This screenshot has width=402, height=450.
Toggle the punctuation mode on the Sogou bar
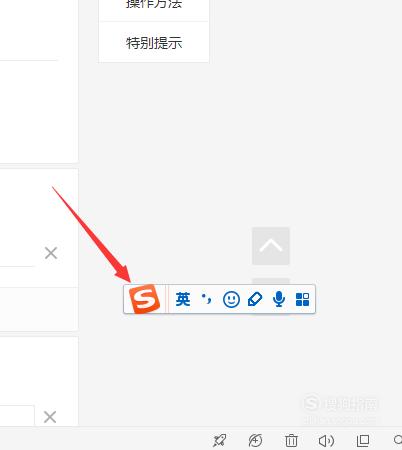click(x=206, y=299)
